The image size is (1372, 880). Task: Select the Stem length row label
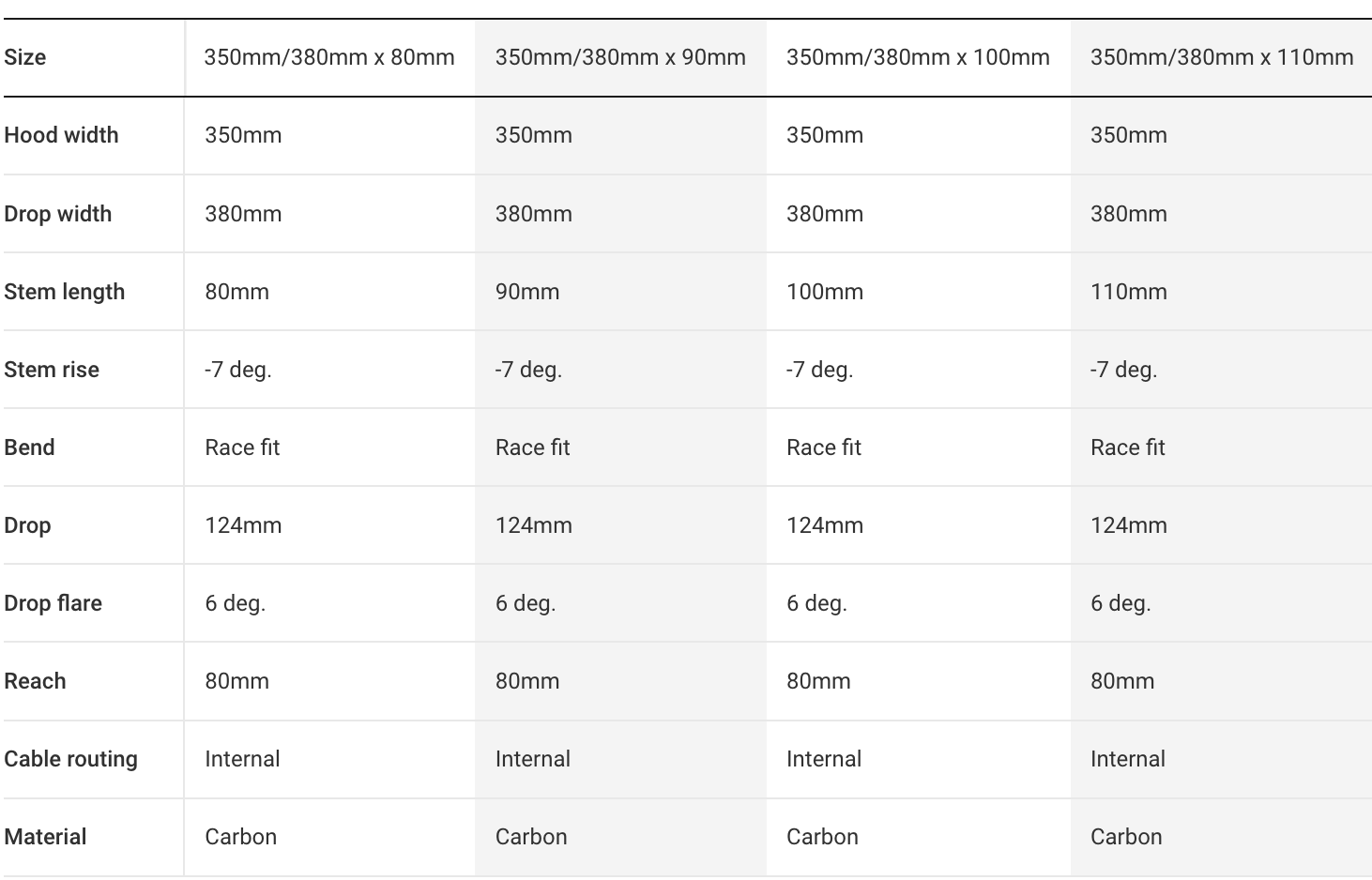[64, 292]
